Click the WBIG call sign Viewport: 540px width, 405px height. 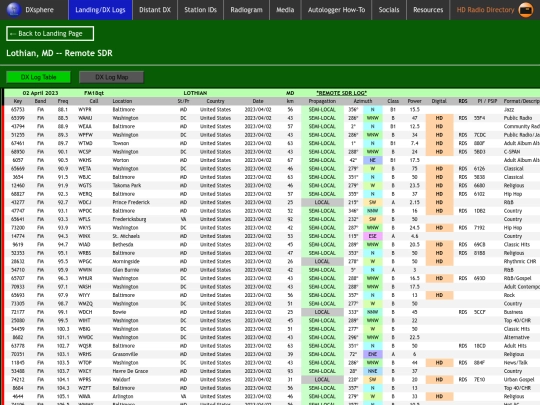(84, 329)
